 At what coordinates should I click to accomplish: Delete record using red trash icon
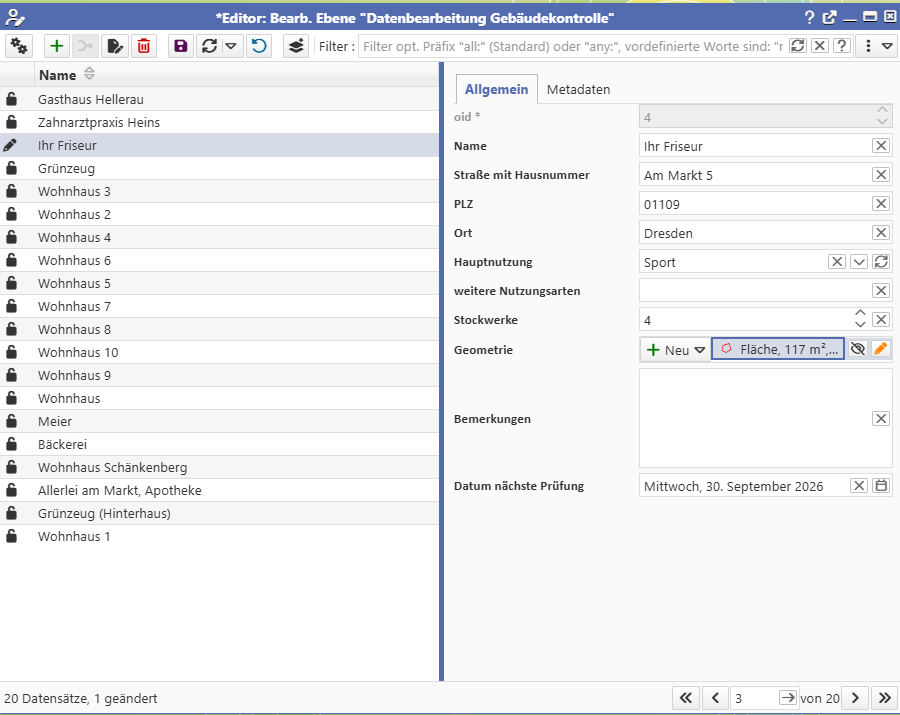pyautogui.click(x=144, y=46)
